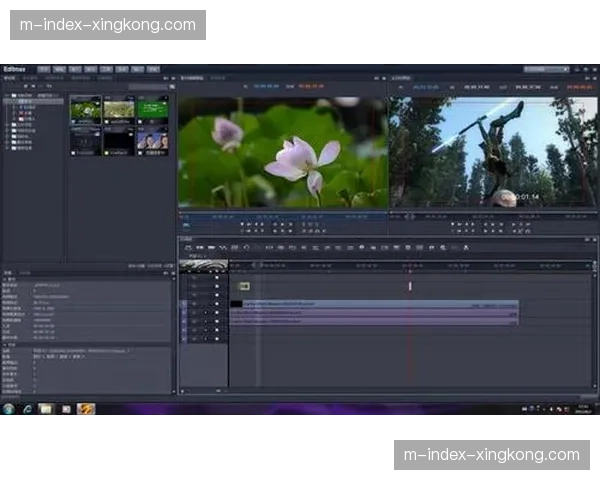
Task: Switch to the Edimax app taskbar icon
Action: [85, 409]
